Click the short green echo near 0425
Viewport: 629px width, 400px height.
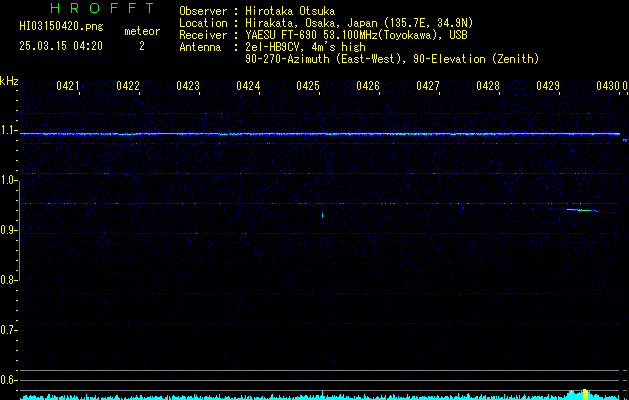(322, 215)
